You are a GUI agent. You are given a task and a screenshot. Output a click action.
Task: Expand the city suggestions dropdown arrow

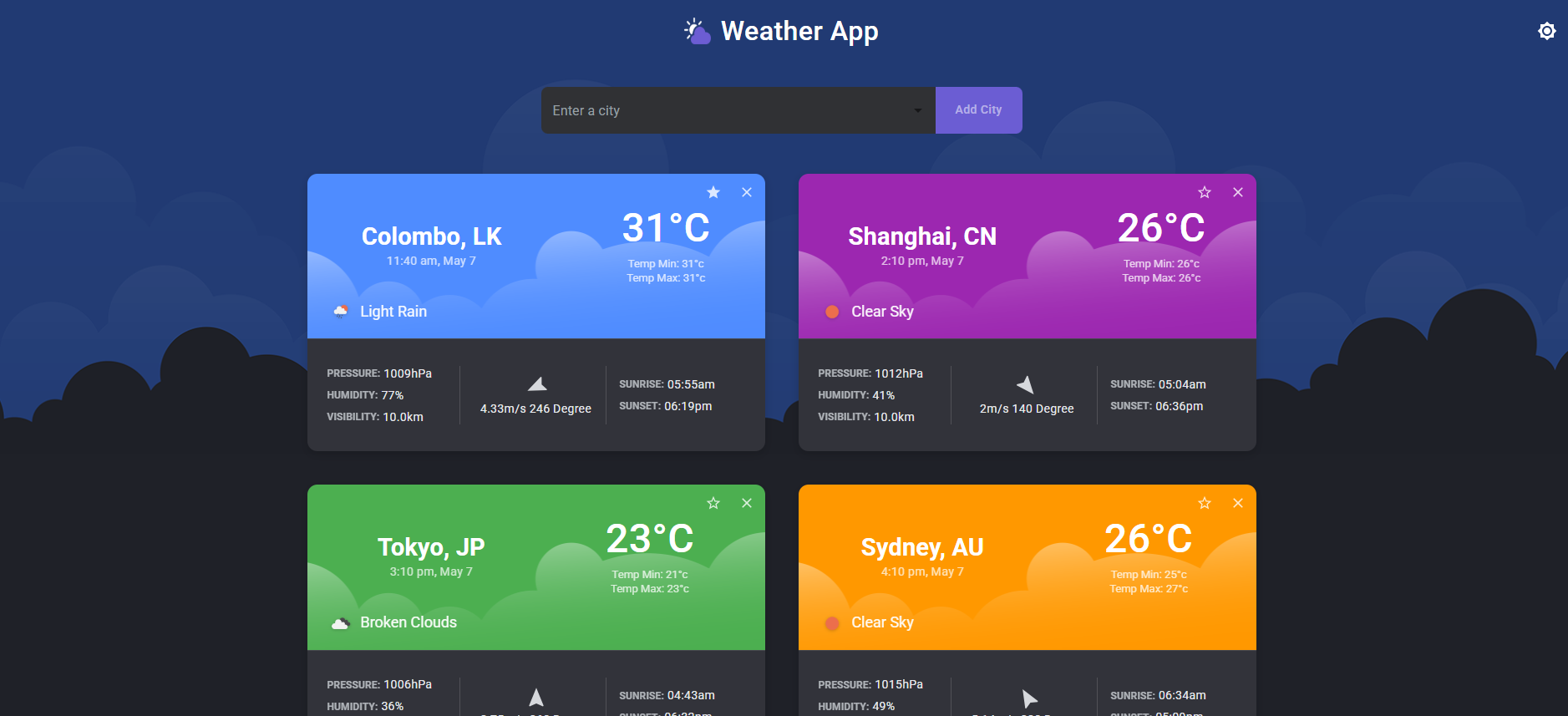pos(918,110)
